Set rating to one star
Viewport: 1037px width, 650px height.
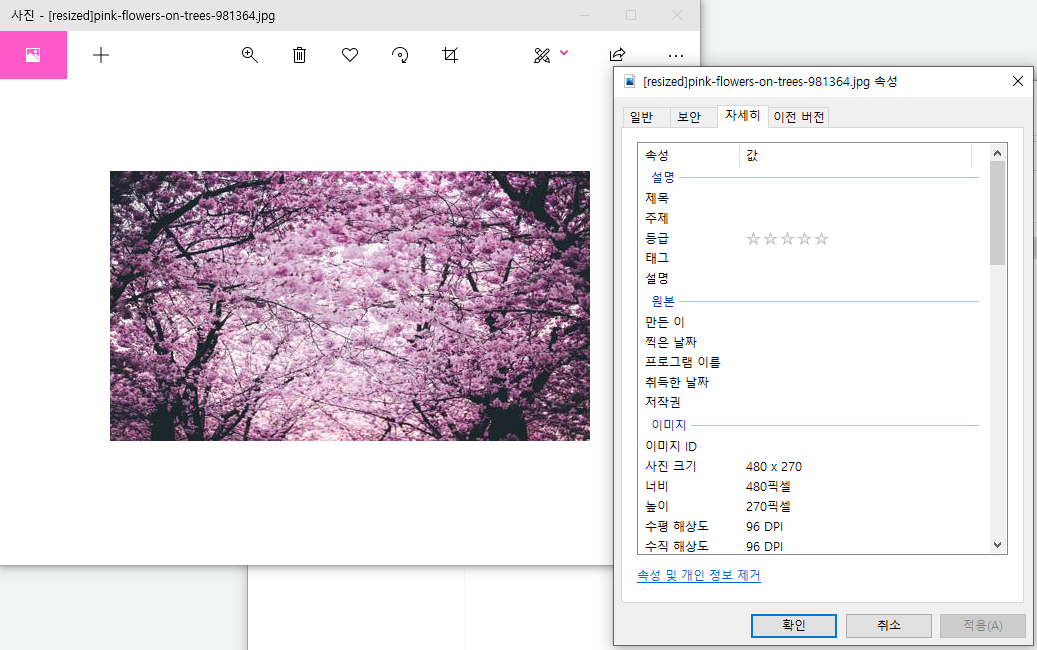pyautogui.click(x=753, y=239)
